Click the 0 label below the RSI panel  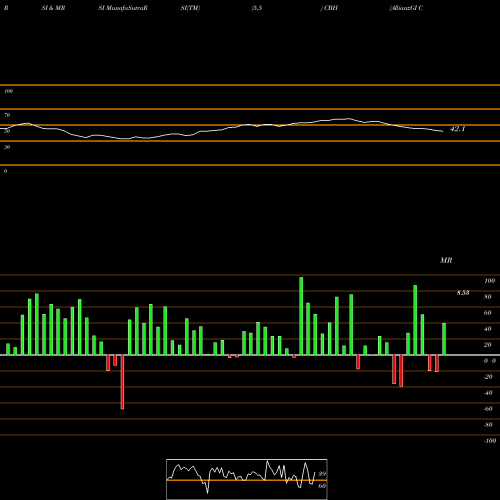pos(5,171)
